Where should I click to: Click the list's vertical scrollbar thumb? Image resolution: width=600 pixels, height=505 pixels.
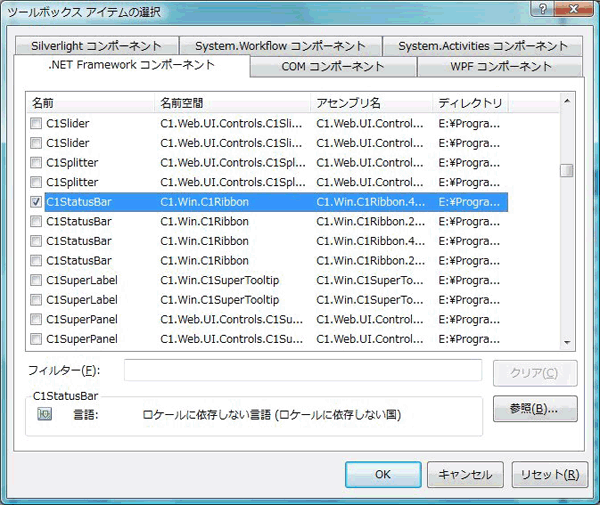point(566,170)
